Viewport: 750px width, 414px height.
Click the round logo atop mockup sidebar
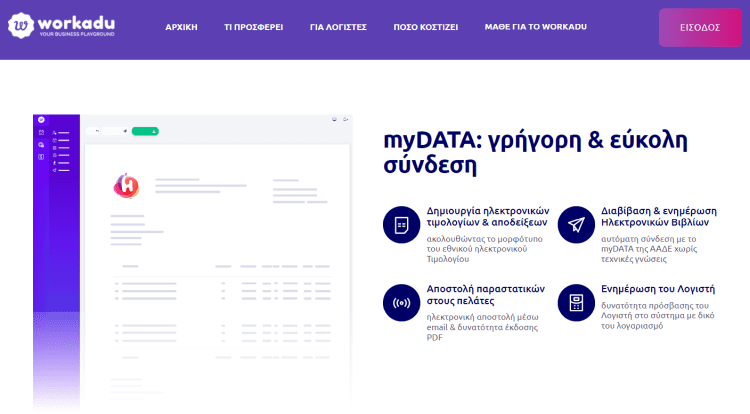pos(41,120)
